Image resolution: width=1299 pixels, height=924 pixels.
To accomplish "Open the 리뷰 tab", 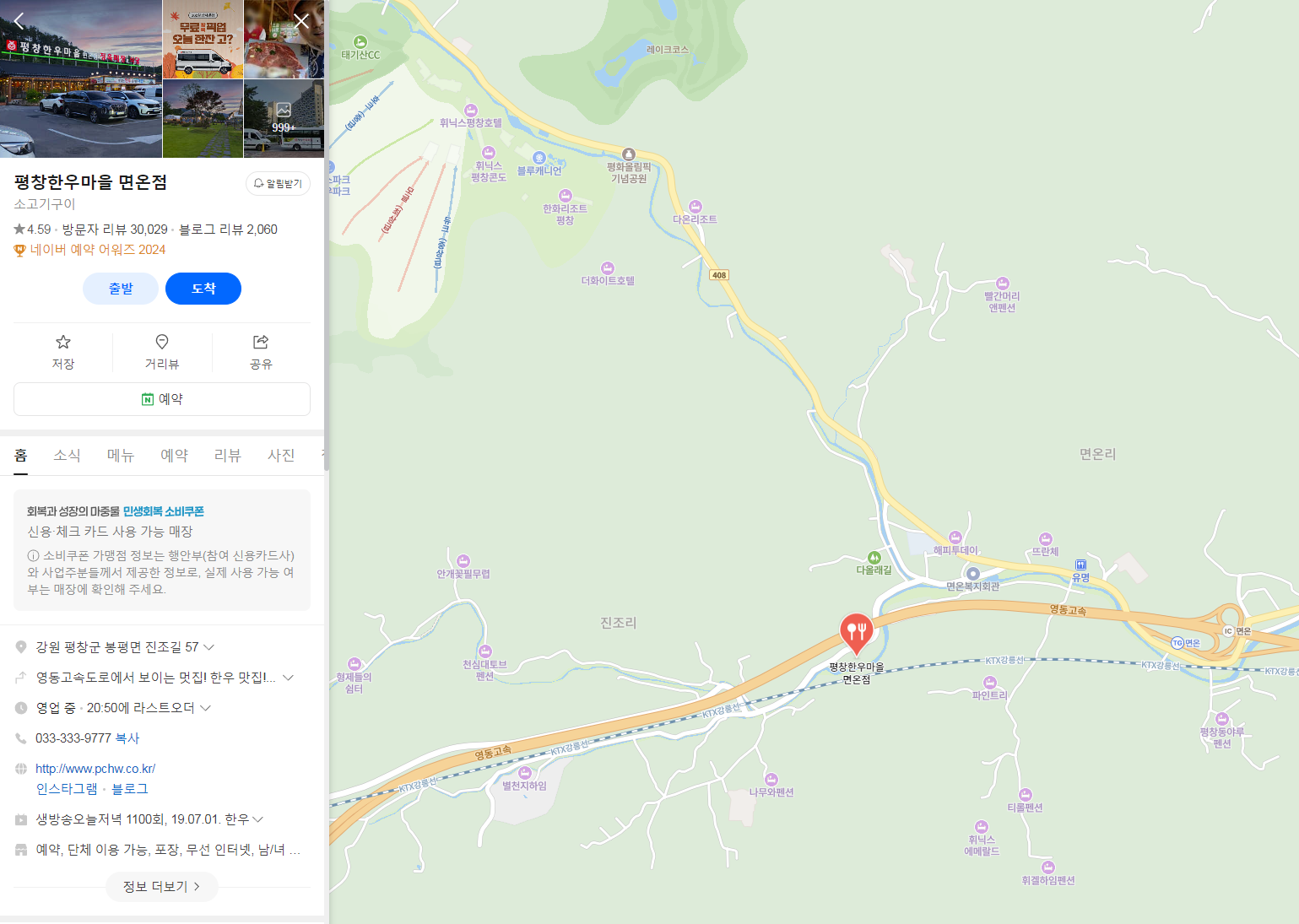I will (227, 456).
